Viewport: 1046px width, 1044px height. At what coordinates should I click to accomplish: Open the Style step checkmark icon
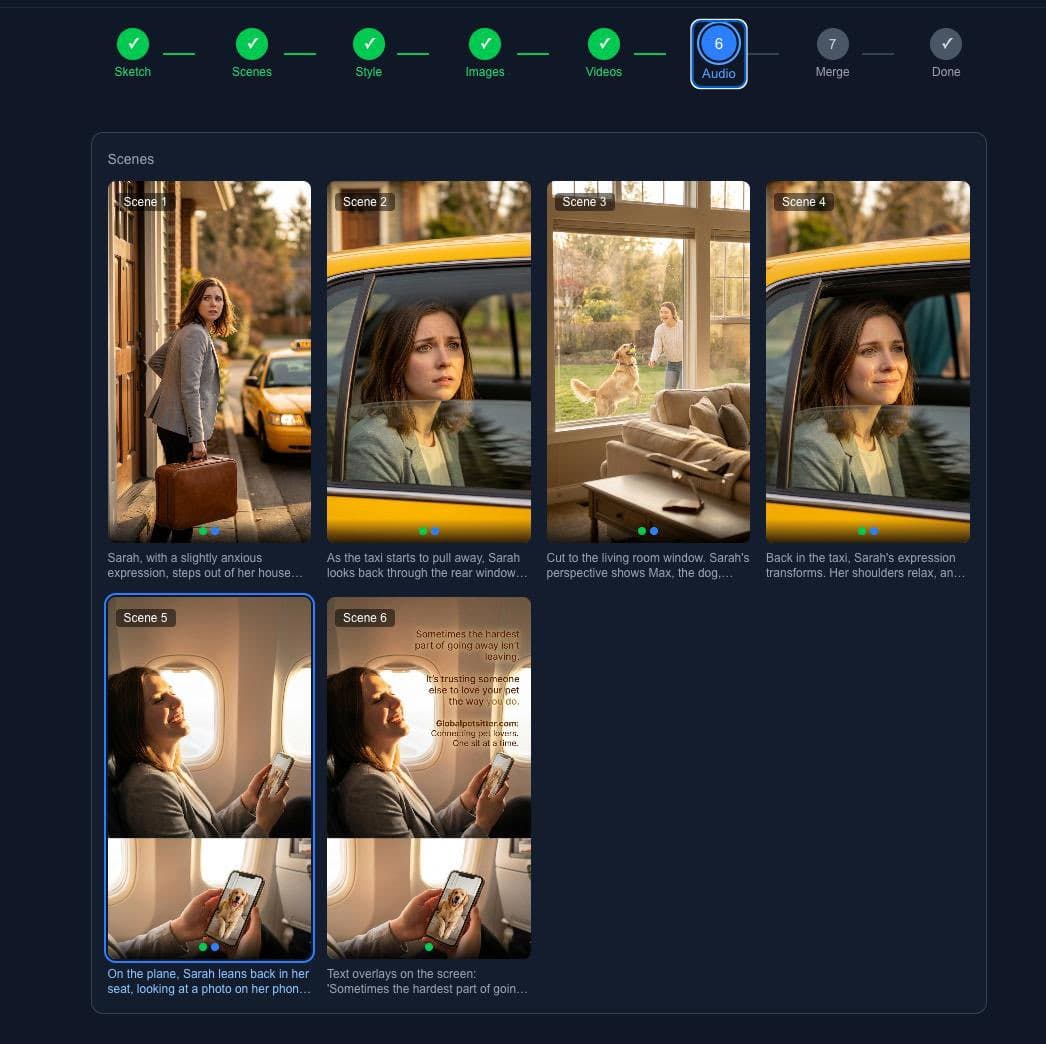tap(368, 44)
